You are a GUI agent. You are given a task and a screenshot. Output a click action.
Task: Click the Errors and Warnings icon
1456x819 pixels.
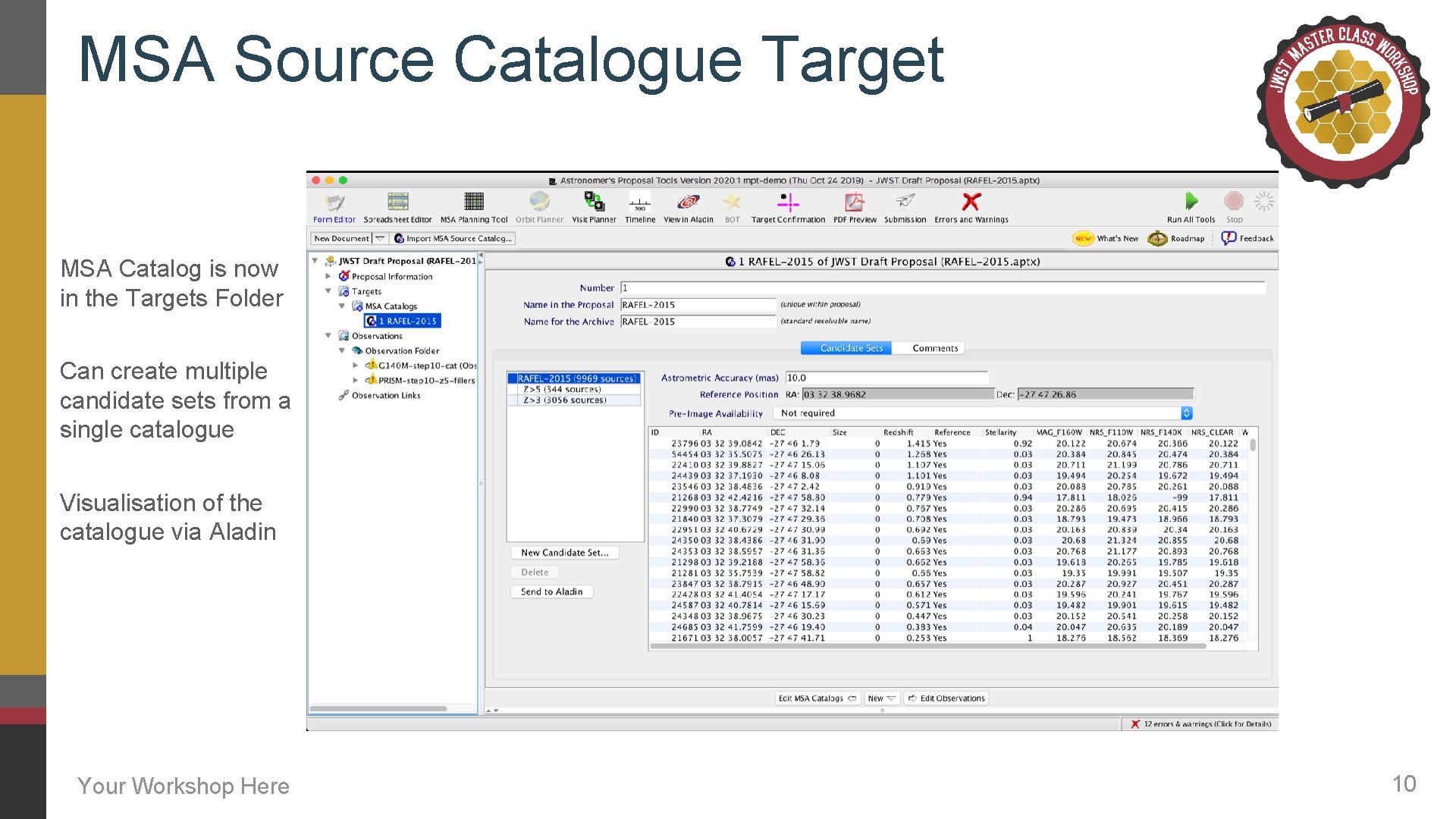pos(971,203)
